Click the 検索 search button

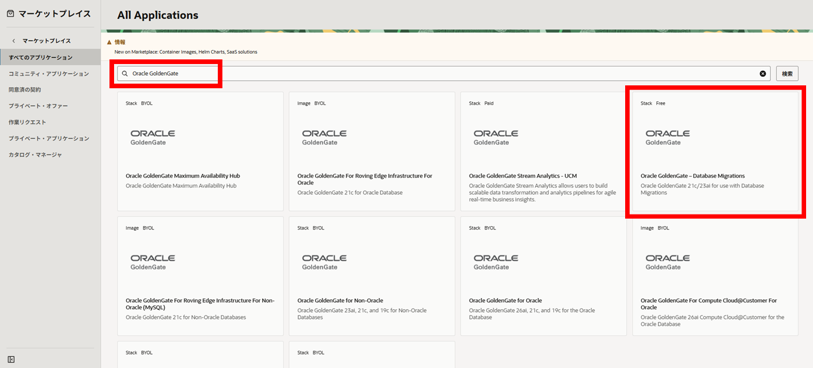pos(787,74)
